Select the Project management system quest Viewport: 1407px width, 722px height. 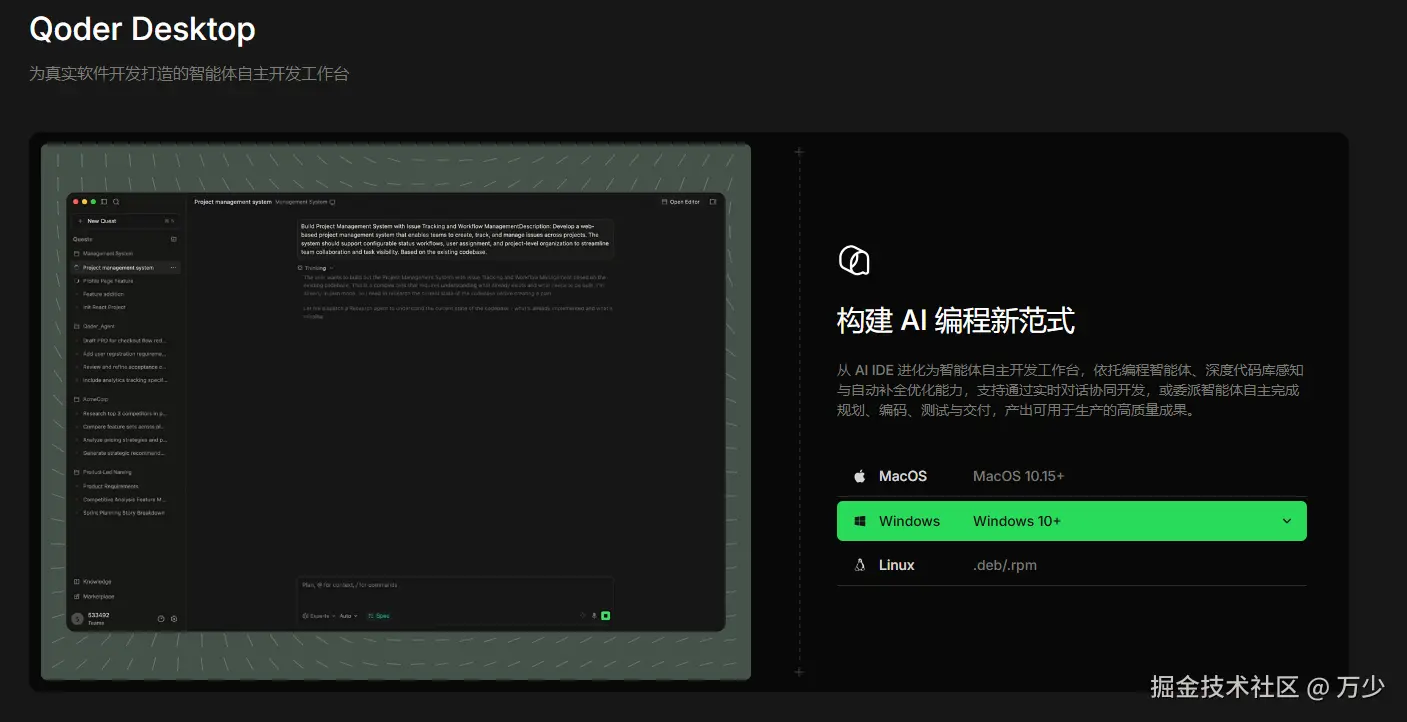(x=126, y=268)
